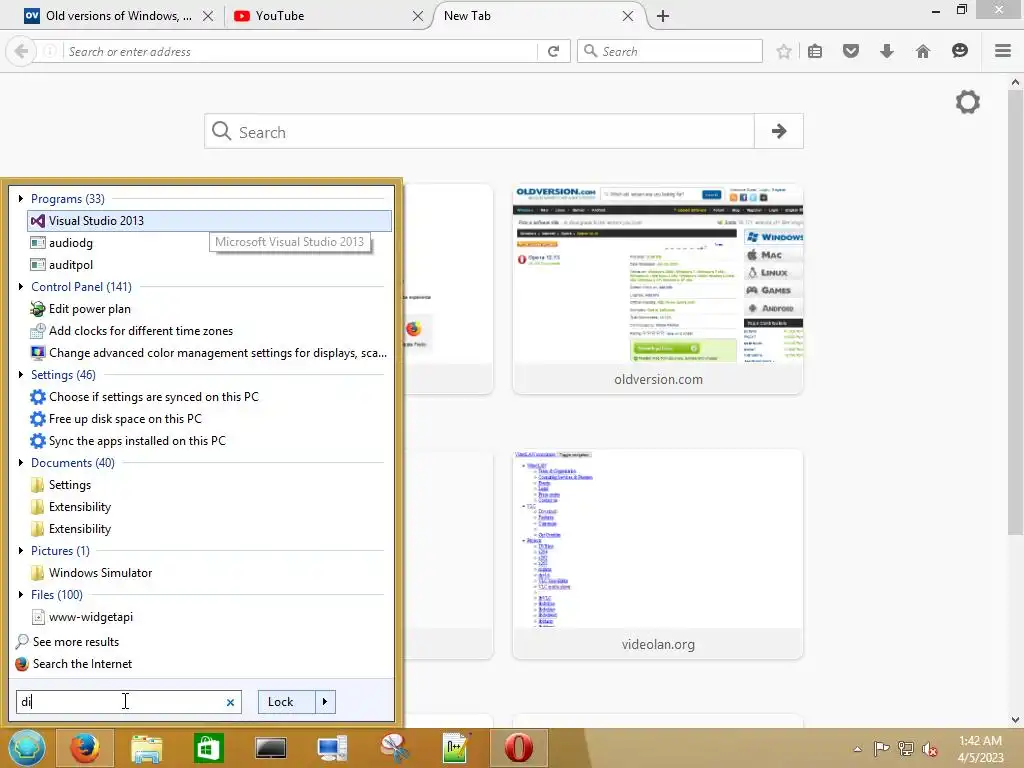Close the YouTube tab
This screenshot has height=768, width=1024.
[x=418, y=16]
